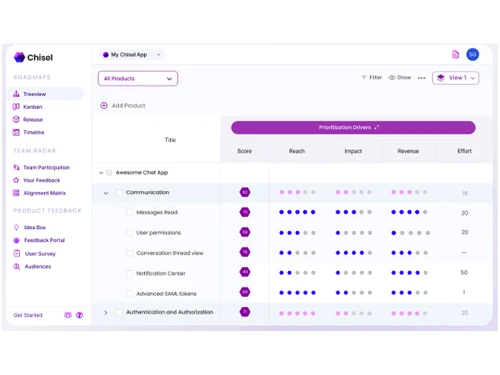Screen dimensions: 500x375
Task: Click Get Started link
Action: coord(28,315)
